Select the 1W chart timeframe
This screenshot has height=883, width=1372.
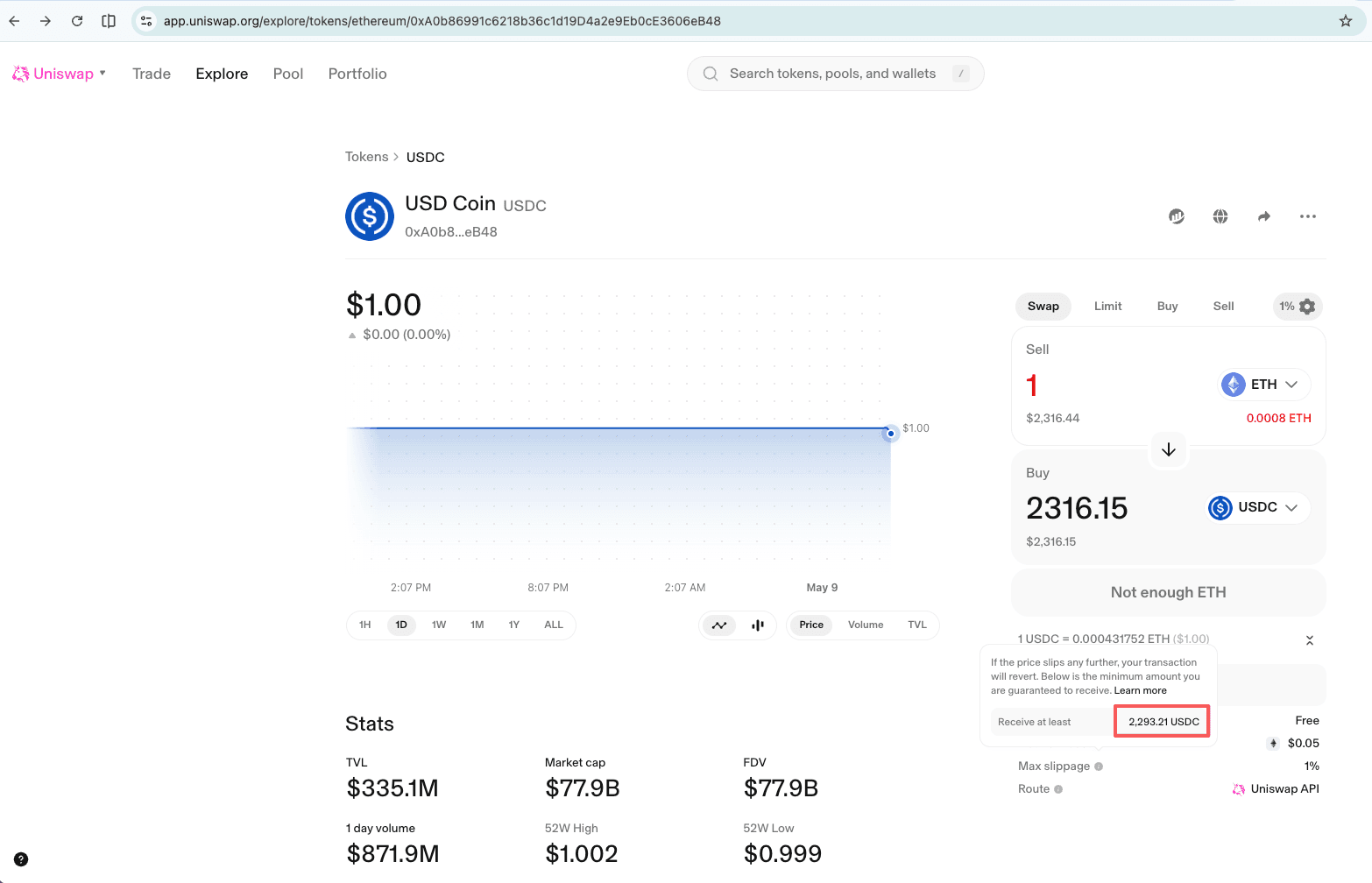tap(439, 625)
